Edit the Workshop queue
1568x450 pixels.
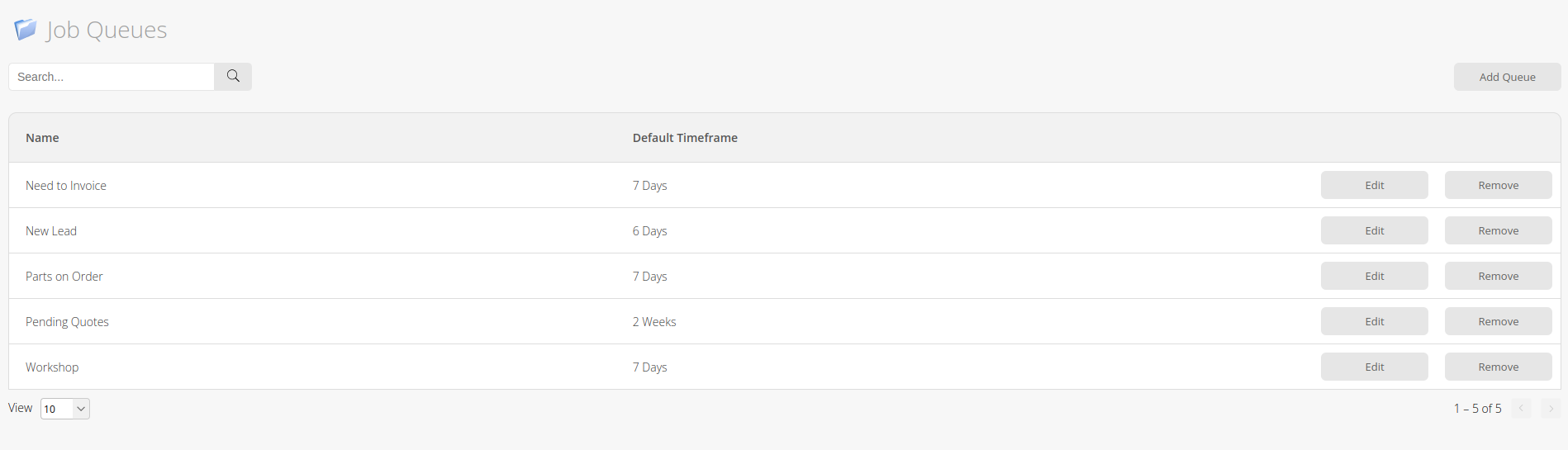(x=1374, y=367)
